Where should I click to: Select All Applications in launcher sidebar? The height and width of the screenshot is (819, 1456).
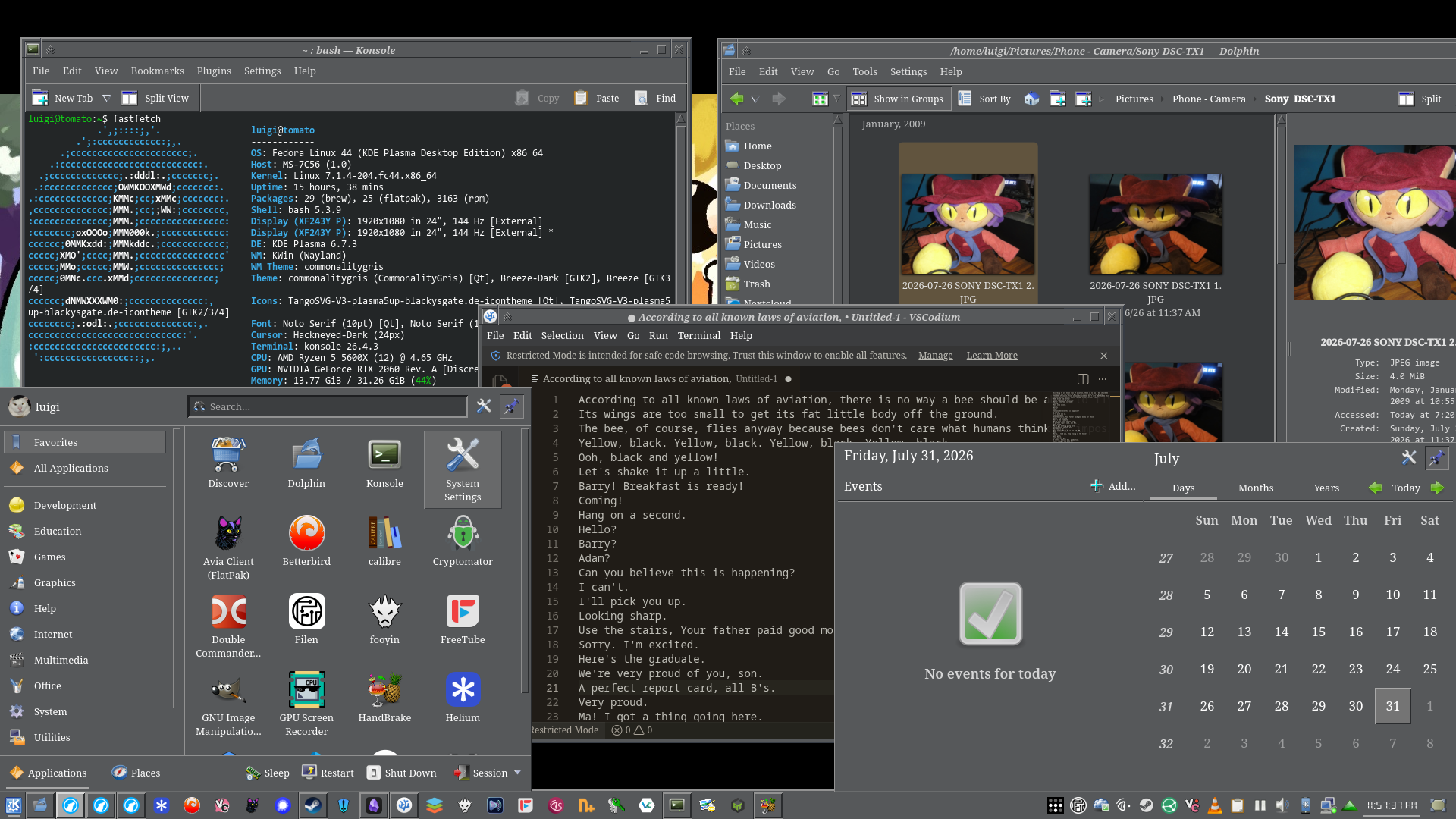[85, 468]
